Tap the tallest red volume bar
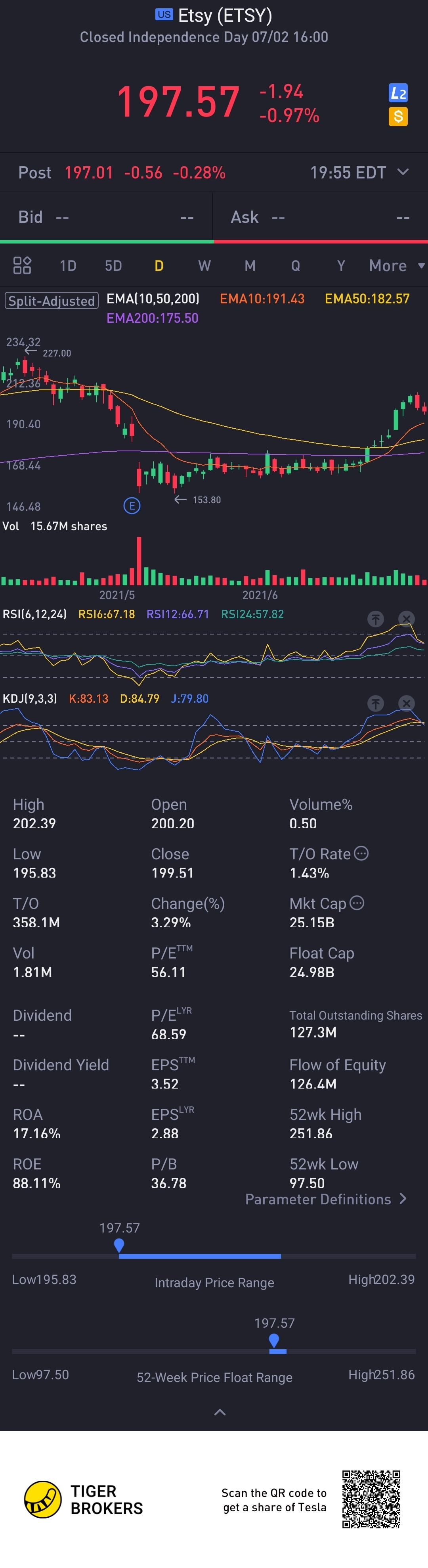Image resolution: width=428 pixels, height=1568 pixels. 139,561
